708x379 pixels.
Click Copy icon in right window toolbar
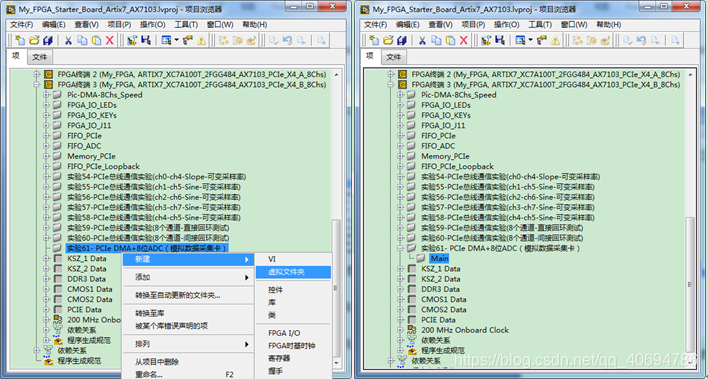coord(436,41)
